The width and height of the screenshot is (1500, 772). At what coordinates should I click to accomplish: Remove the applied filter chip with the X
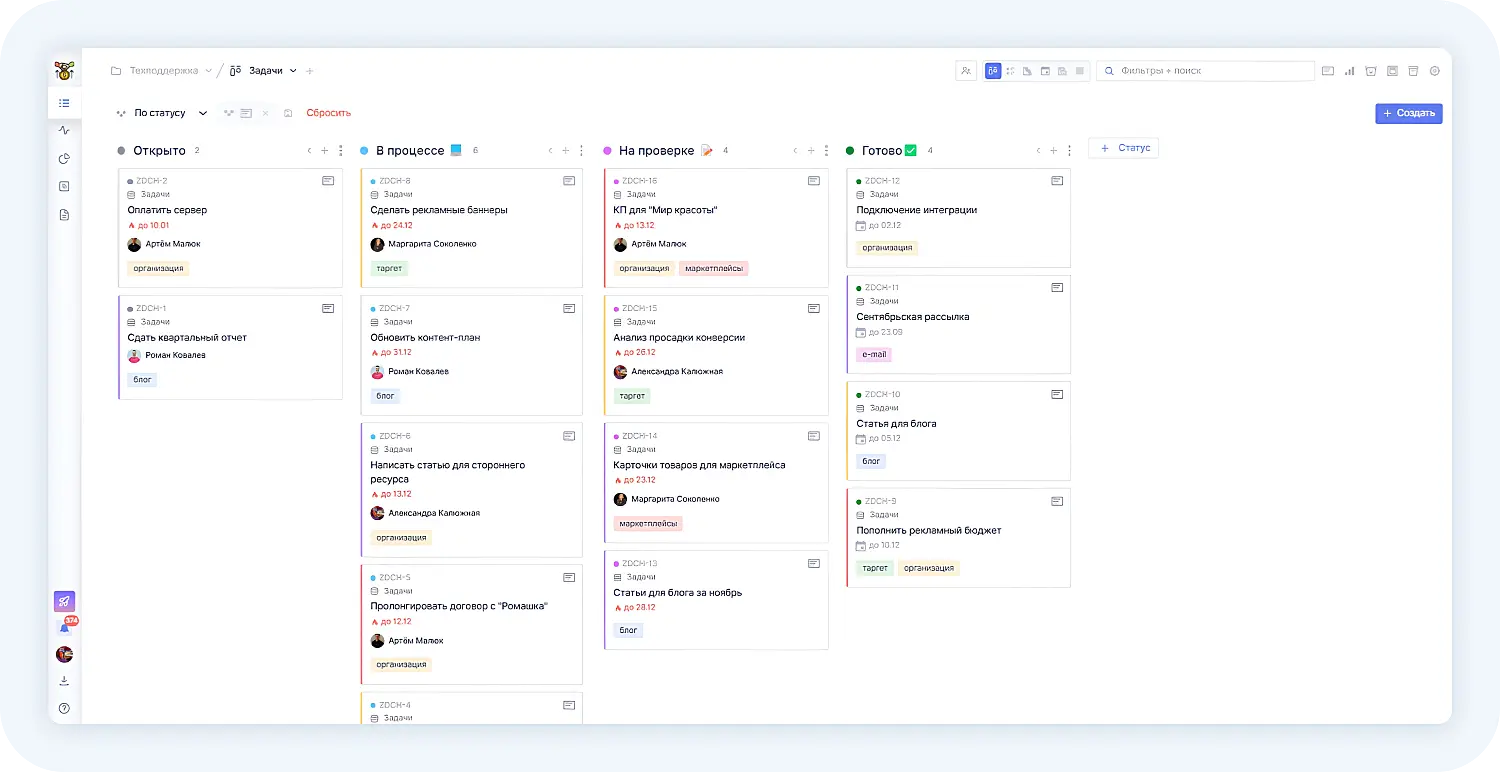pos(265,113)
